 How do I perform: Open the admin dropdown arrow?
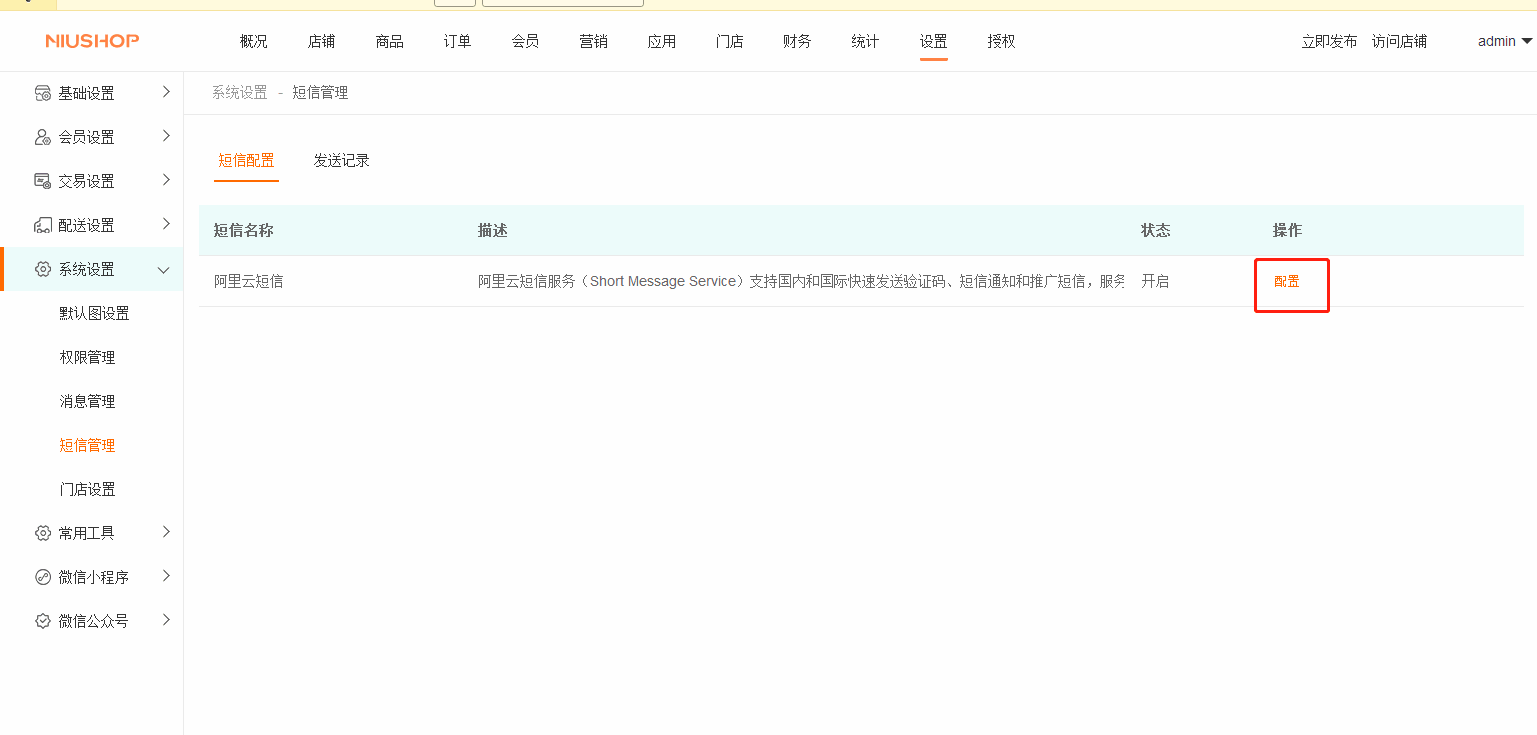tap(1526, 42)
